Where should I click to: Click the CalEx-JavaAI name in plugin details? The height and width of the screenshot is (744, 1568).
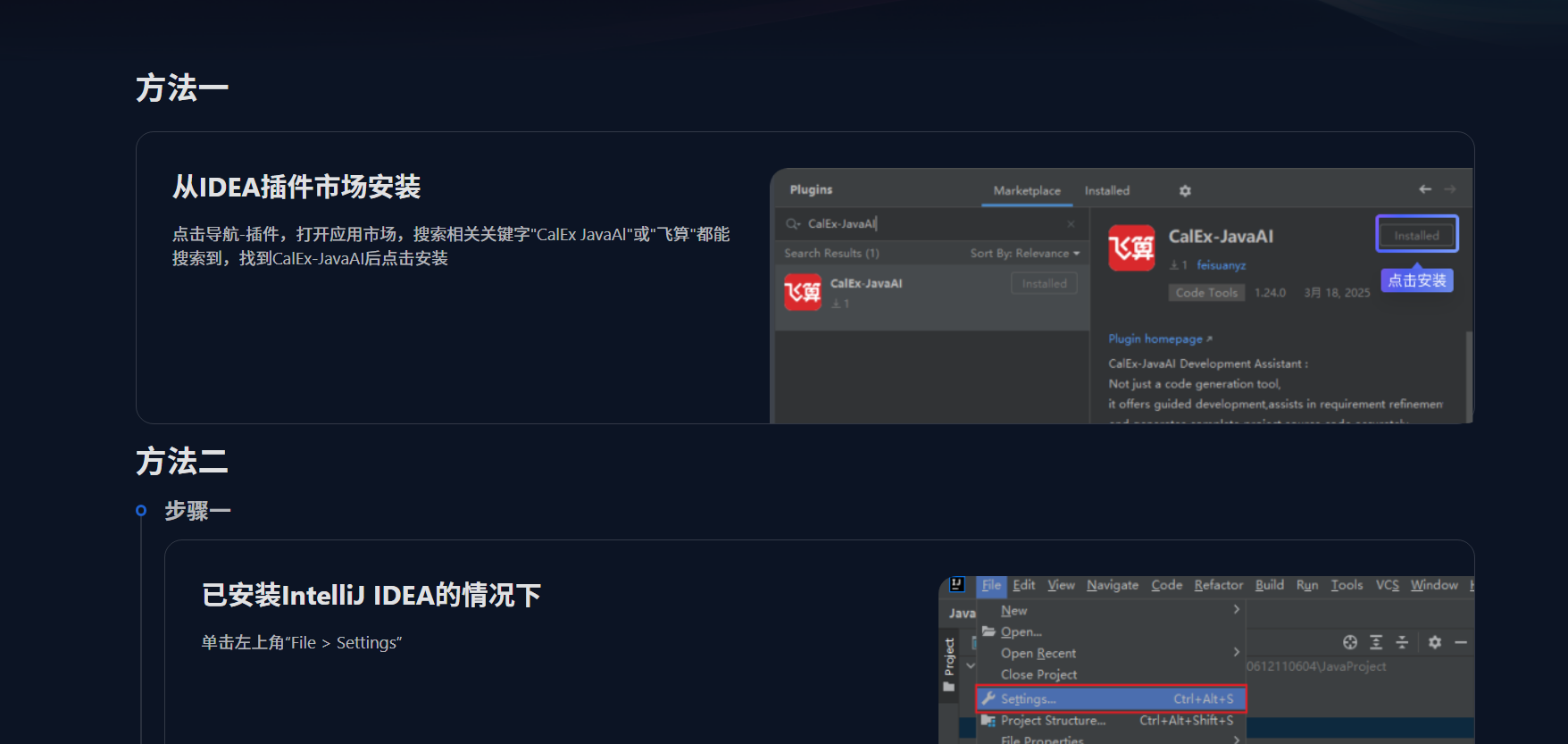(1221, 237)
